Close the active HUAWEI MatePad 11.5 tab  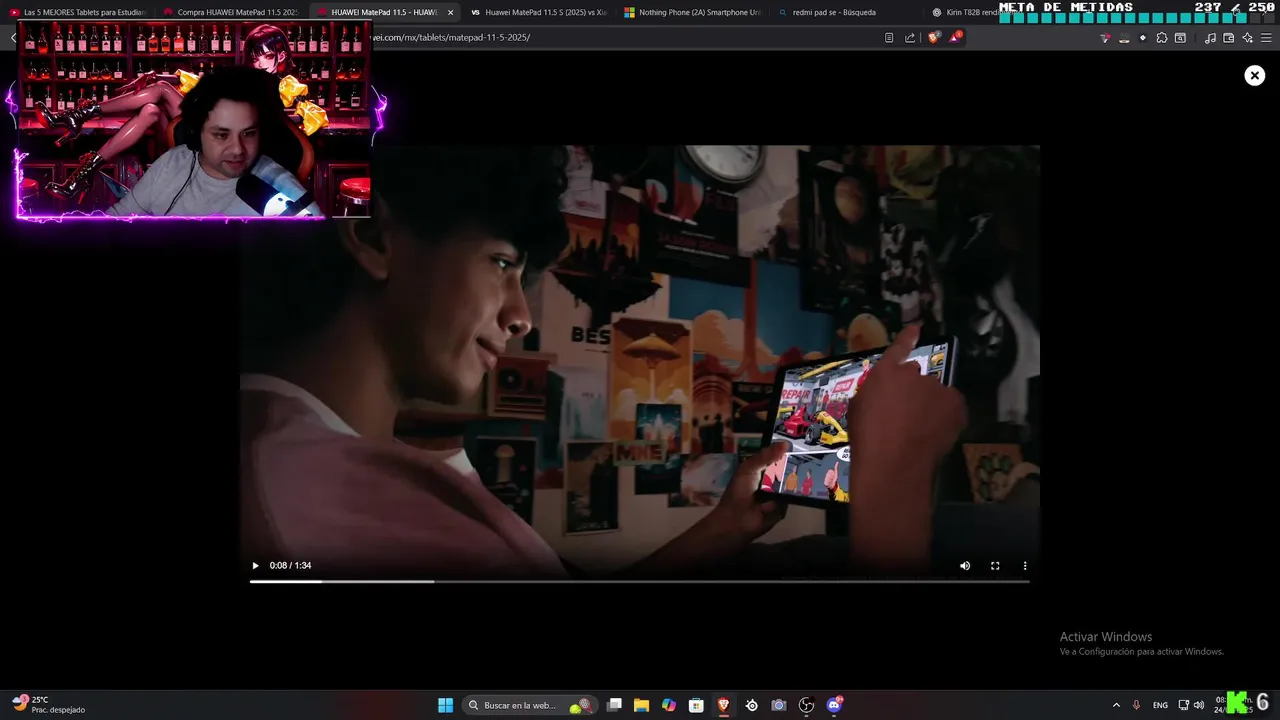(450, 12)
